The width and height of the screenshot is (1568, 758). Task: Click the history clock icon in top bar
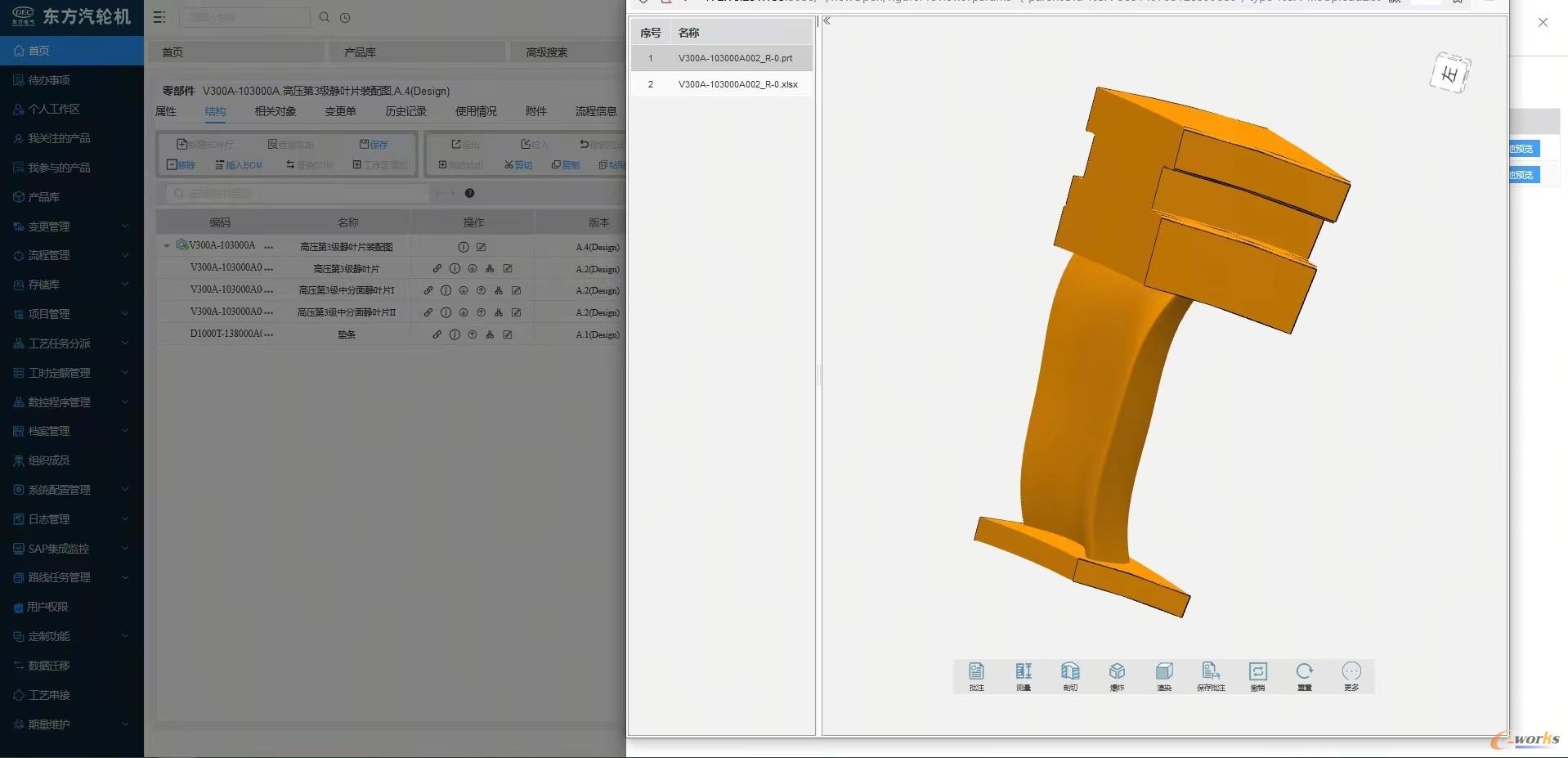[345, 17]
